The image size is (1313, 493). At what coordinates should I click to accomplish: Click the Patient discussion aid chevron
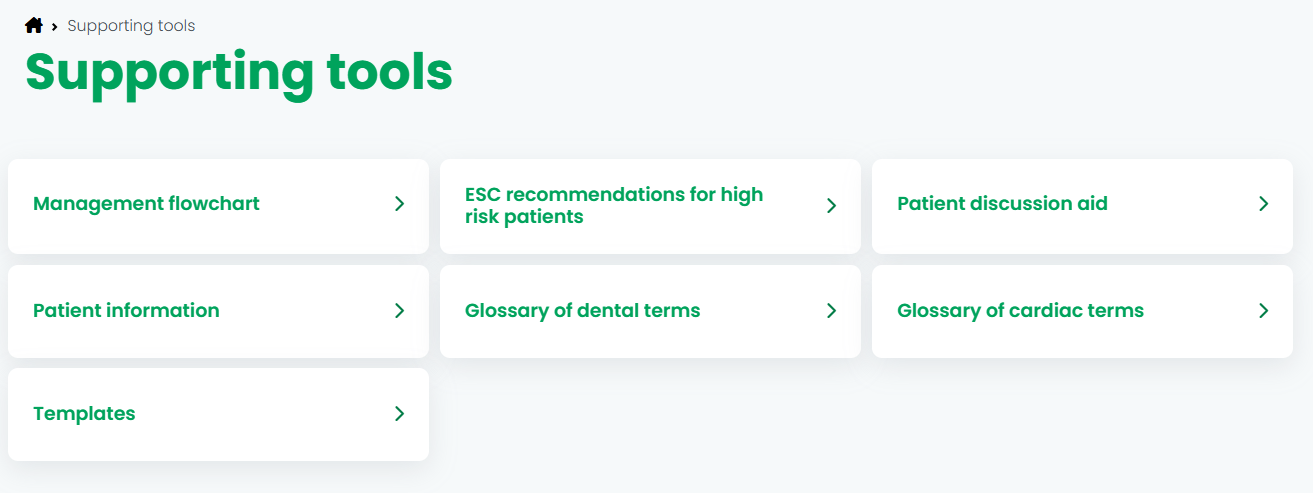(x=1263, y=204)
